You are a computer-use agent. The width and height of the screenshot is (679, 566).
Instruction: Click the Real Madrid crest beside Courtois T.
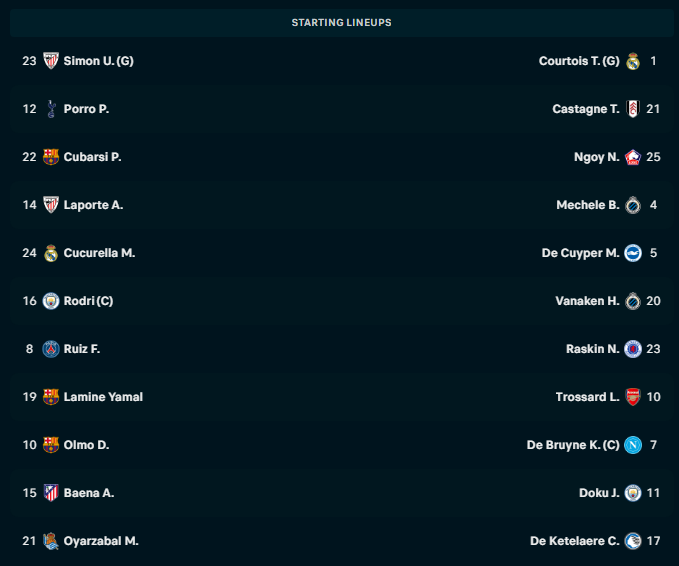[x=633, y=61]
